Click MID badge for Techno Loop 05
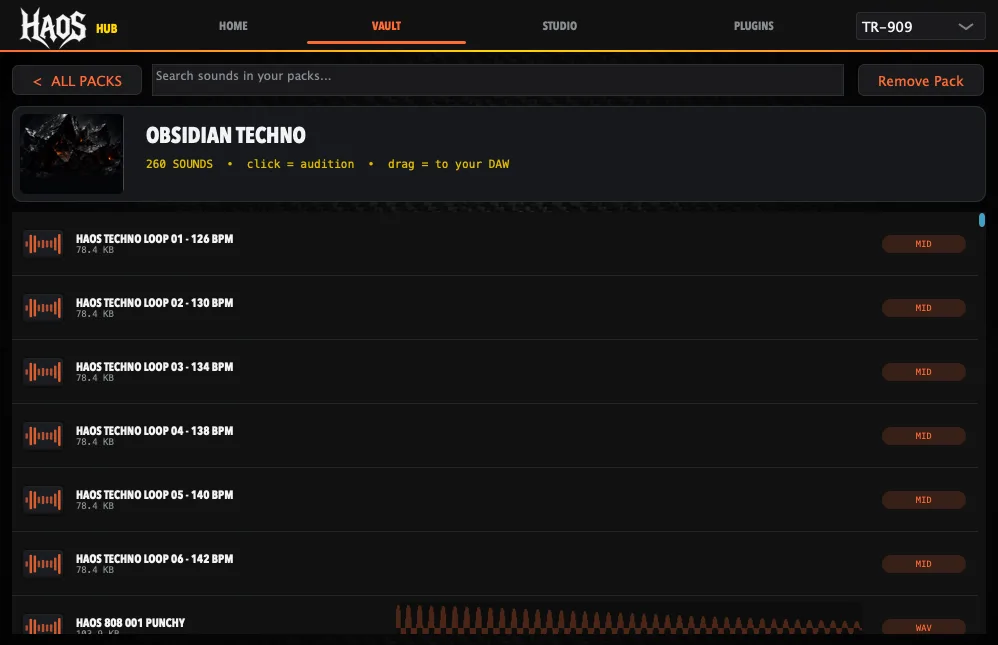This screenshot has height=645, width=998. [x=924, y=500]
